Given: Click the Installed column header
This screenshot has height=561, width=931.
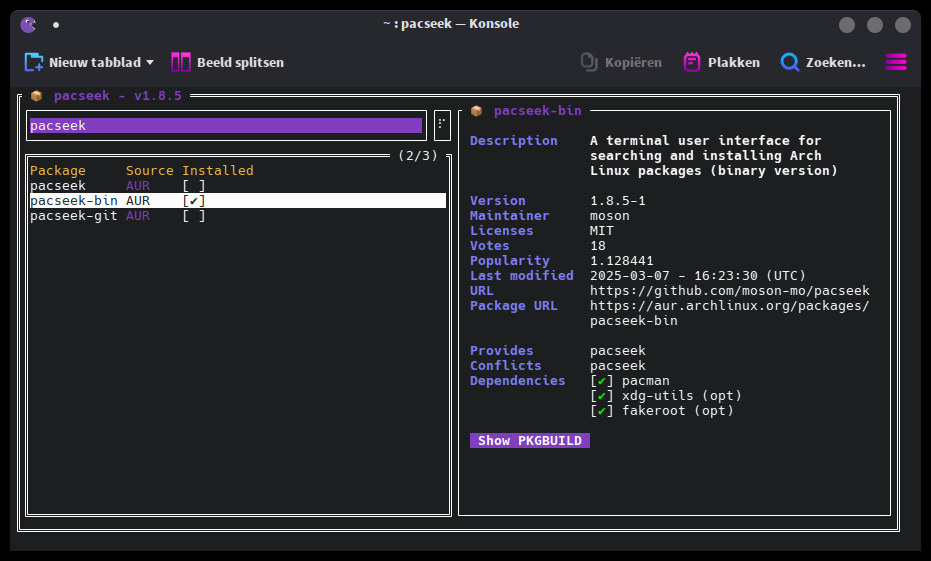Looking at the screenshot, I should click(x=218, y=170).
